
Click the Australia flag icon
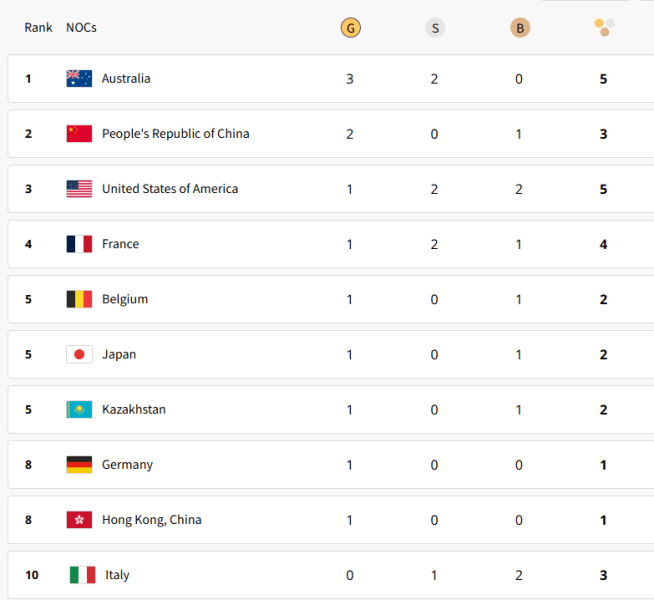coord(79,79)
